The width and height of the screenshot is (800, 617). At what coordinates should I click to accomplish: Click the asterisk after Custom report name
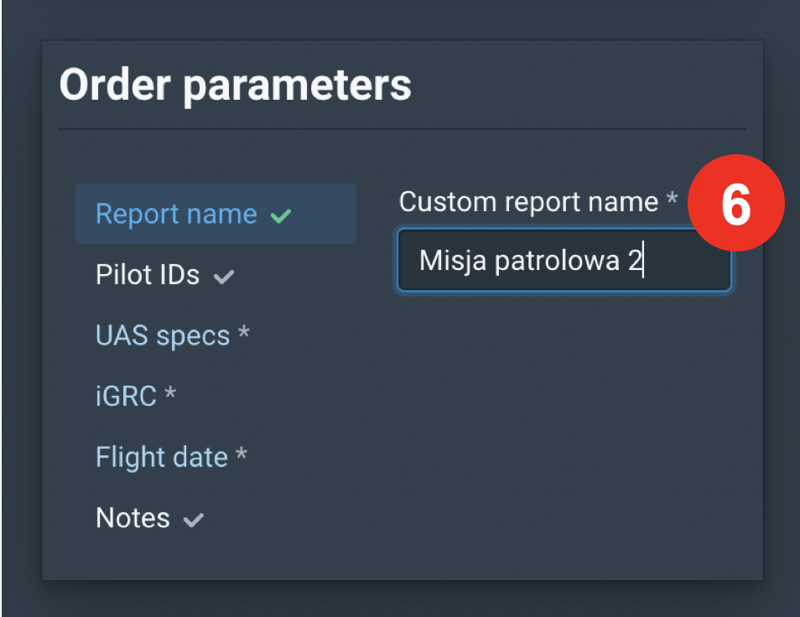pyautogui.click(x=672, y=200)
